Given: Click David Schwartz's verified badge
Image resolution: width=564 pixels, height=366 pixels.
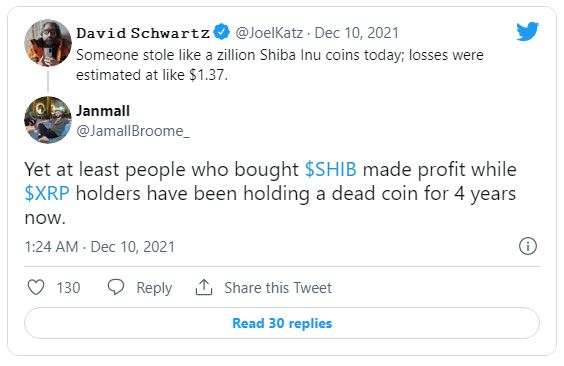Looking at the screenshot, I should 222,32.
